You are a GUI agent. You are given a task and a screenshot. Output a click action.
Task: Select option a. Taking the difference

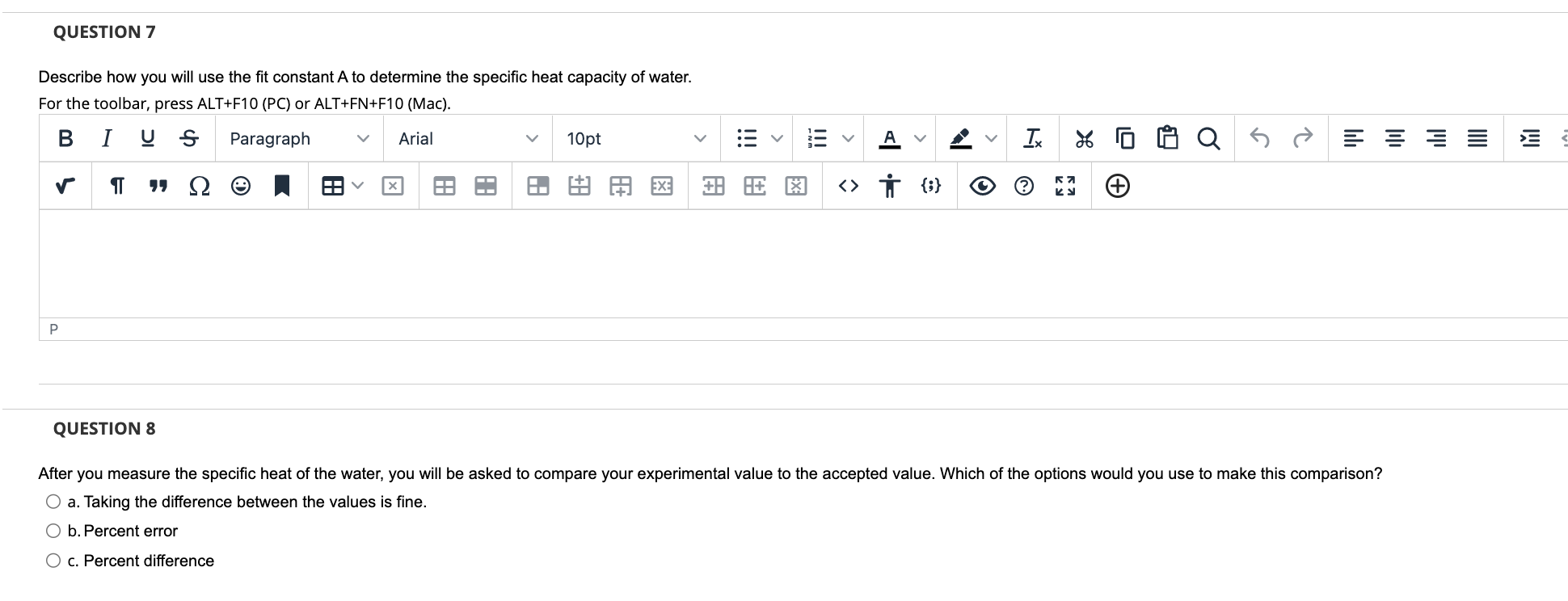pyautogui.click(x=53, y=502)
